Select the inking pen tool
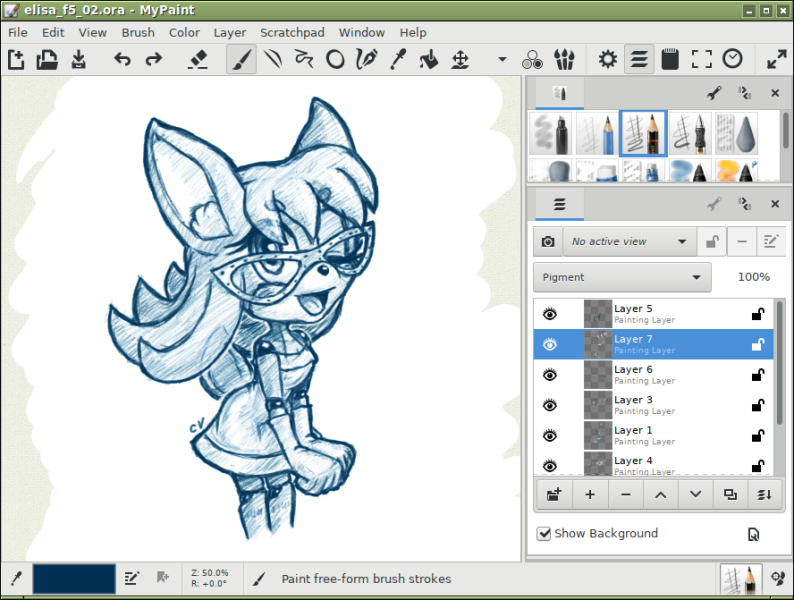Image resolution: width=794 pixels, height=600 pixels. point(367,59)
